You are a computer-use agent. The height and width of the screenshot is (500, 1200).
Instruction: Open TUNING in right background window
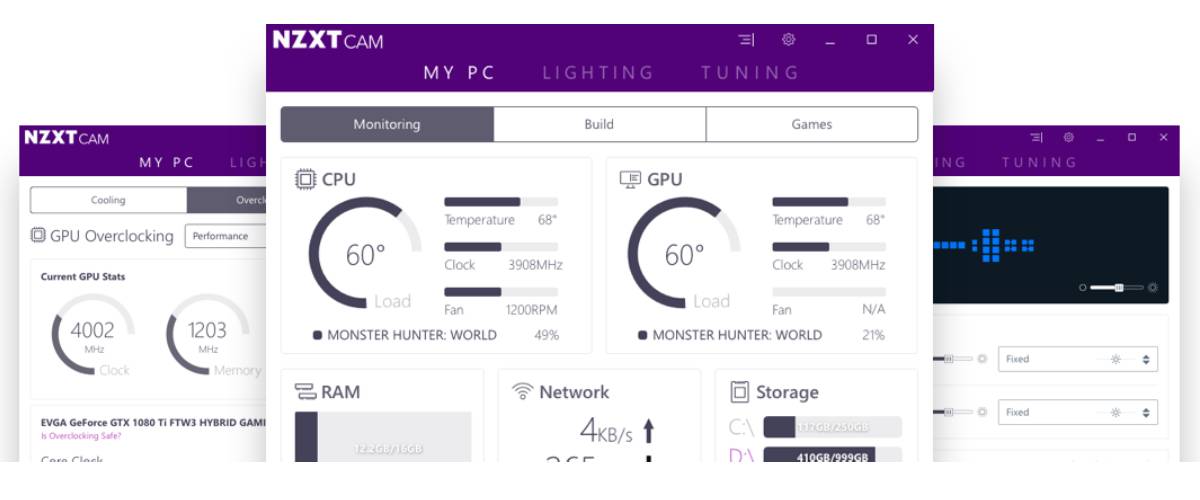pyautogui.click(x=1039, y=162)
